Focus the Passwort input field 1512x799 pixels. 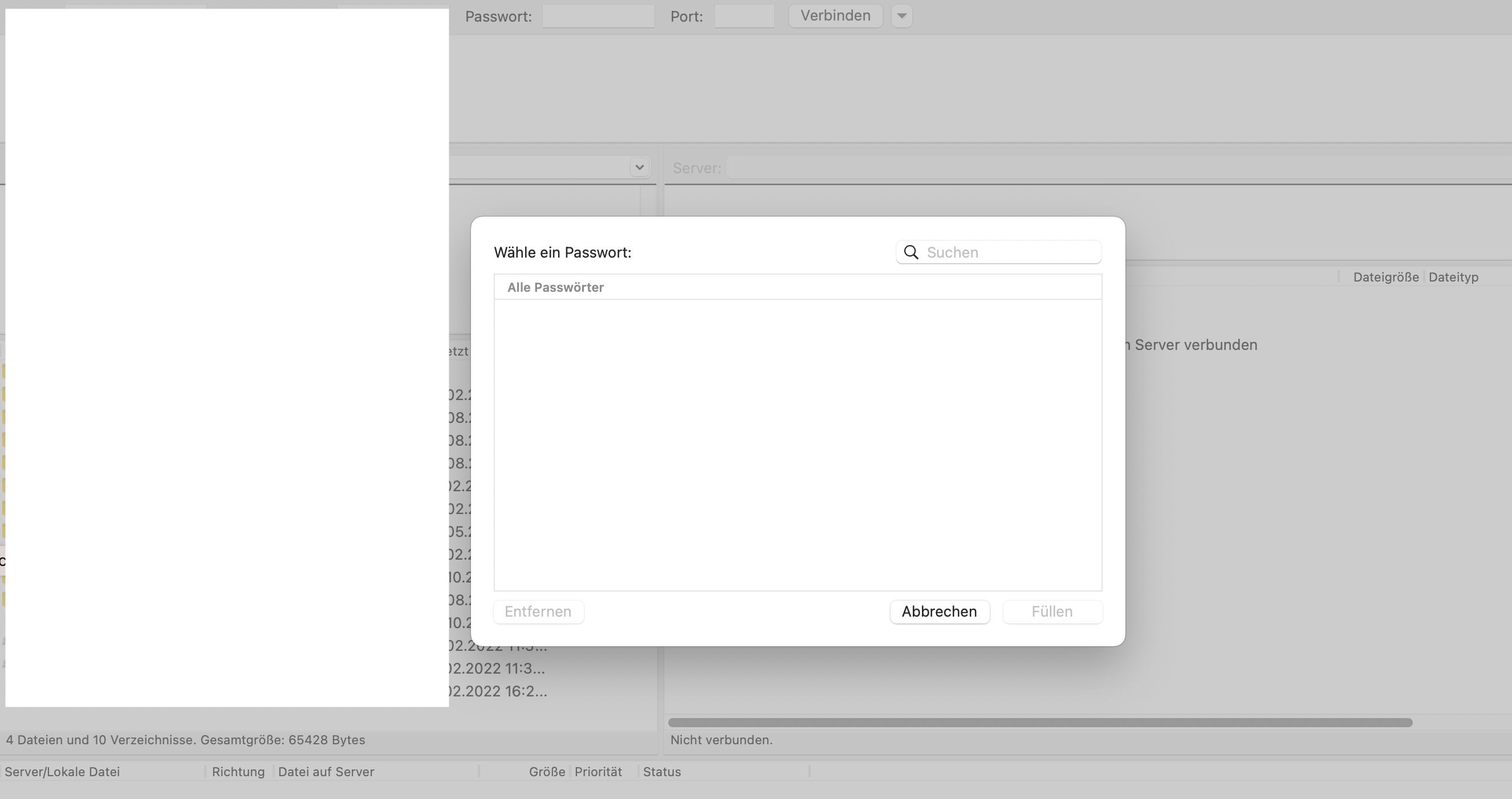[598, 16]
